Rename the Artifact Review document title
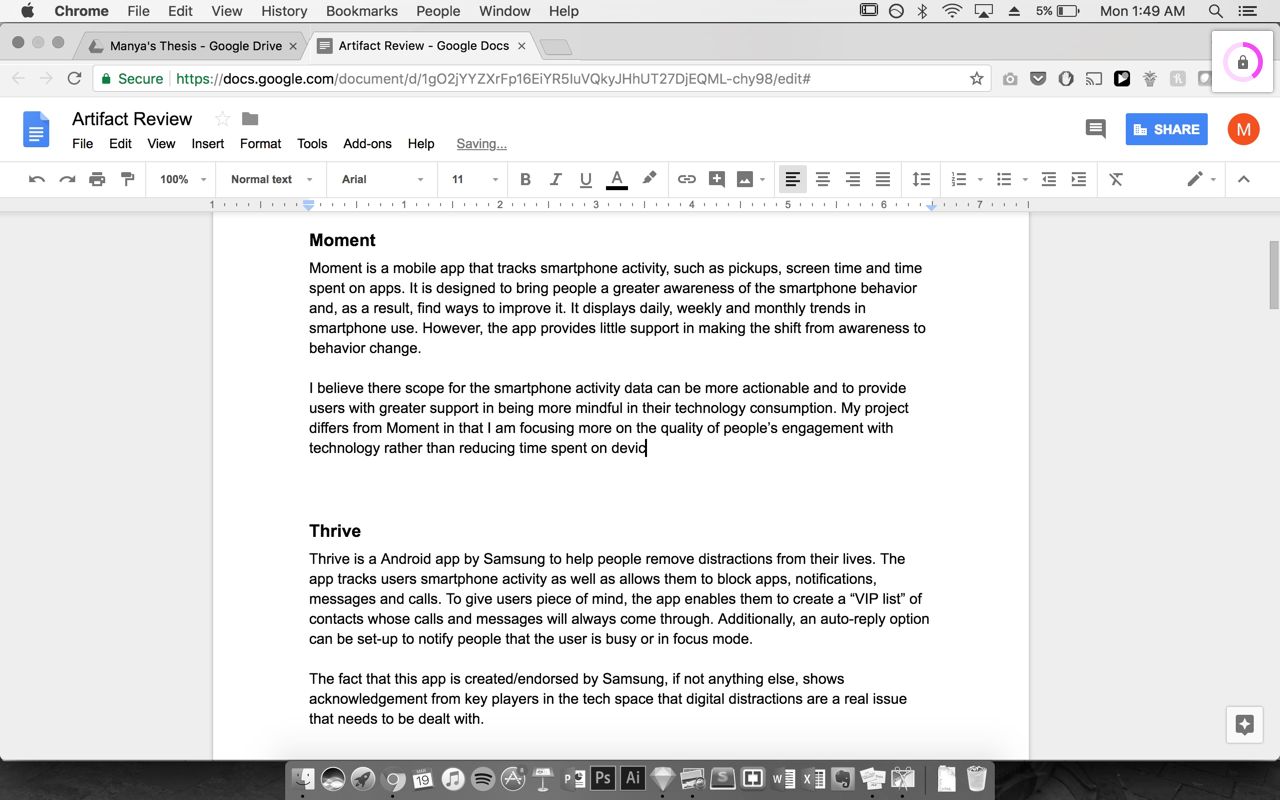 click(132, 119)
